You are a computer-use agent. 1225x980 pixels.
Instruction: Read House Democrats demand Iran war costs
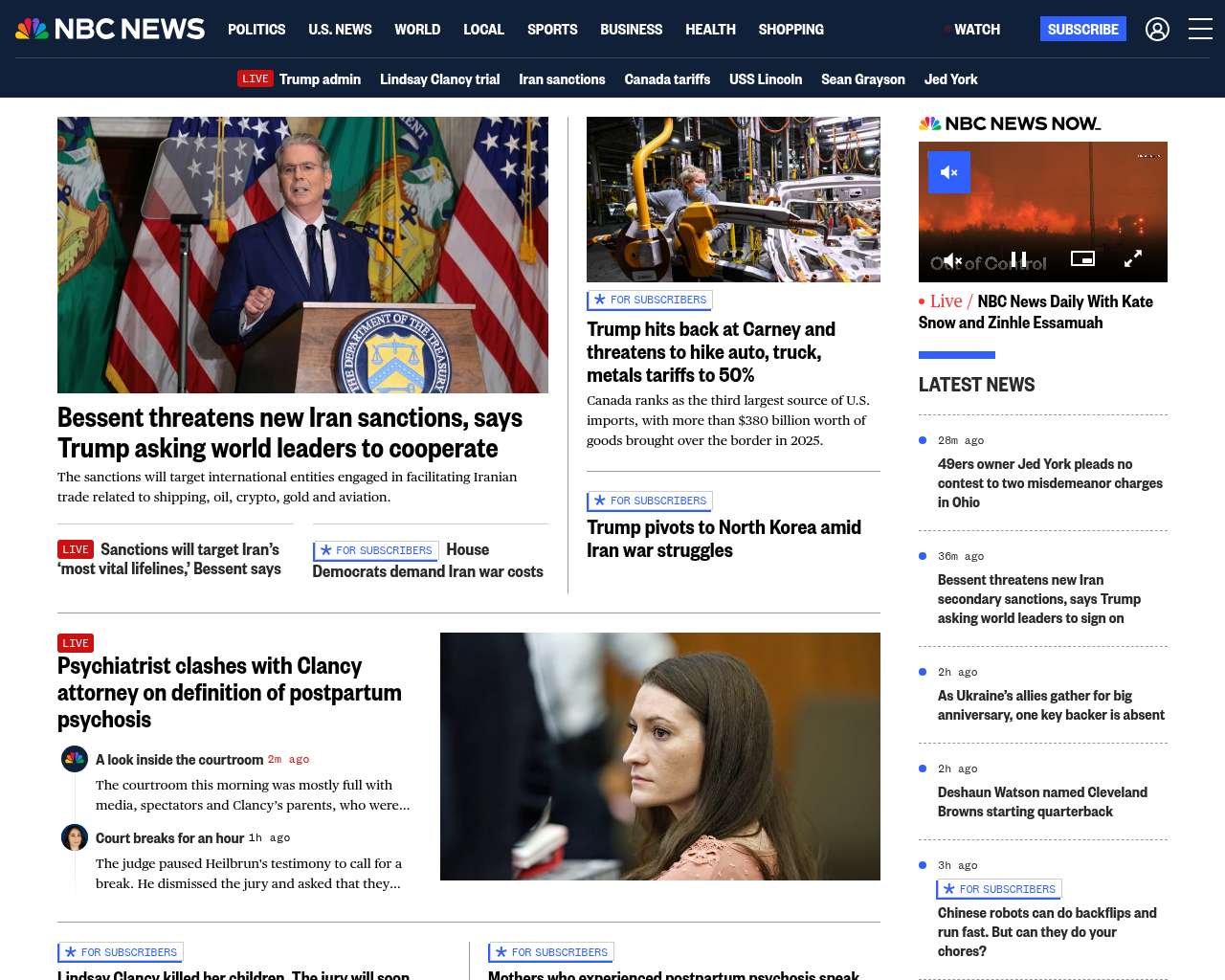[x=428, y=561]
